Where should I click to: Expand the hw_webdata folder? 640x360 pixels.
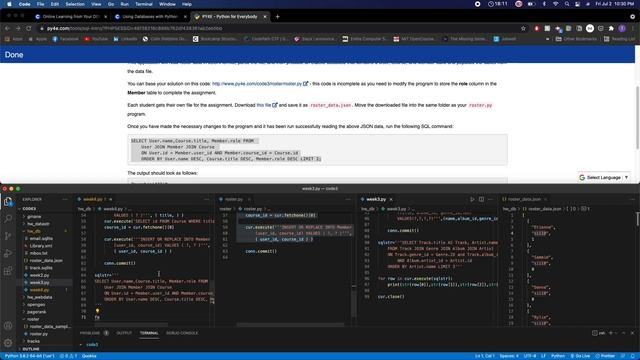[39, 297]
